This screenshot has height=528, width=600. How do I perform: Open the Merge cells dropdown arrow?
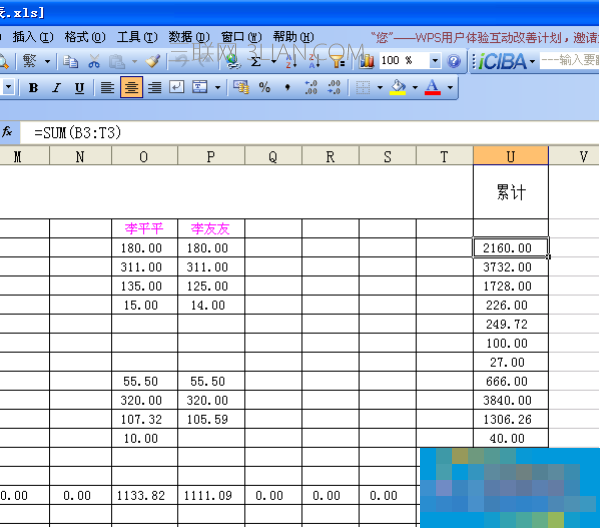click(x=218, y=88)
